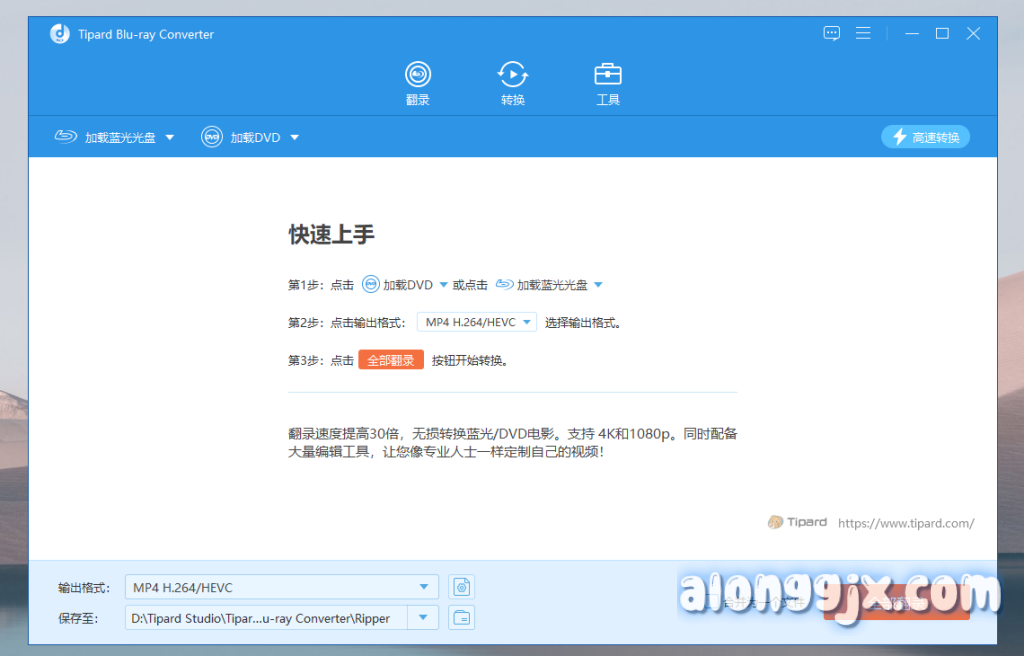Open output format settings icon beside 输出格式
This screenshot has width=1024, height=656.
461,587
